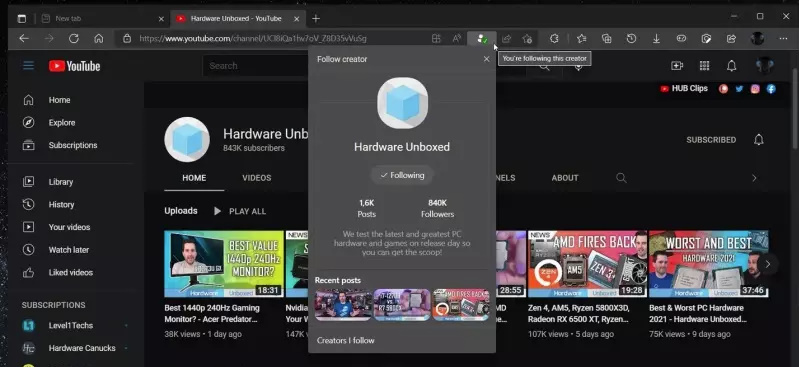Screen dimensions: 799x367
Task: Open the browser Downloads arrow icon
Action: click(x=656, y=39)
